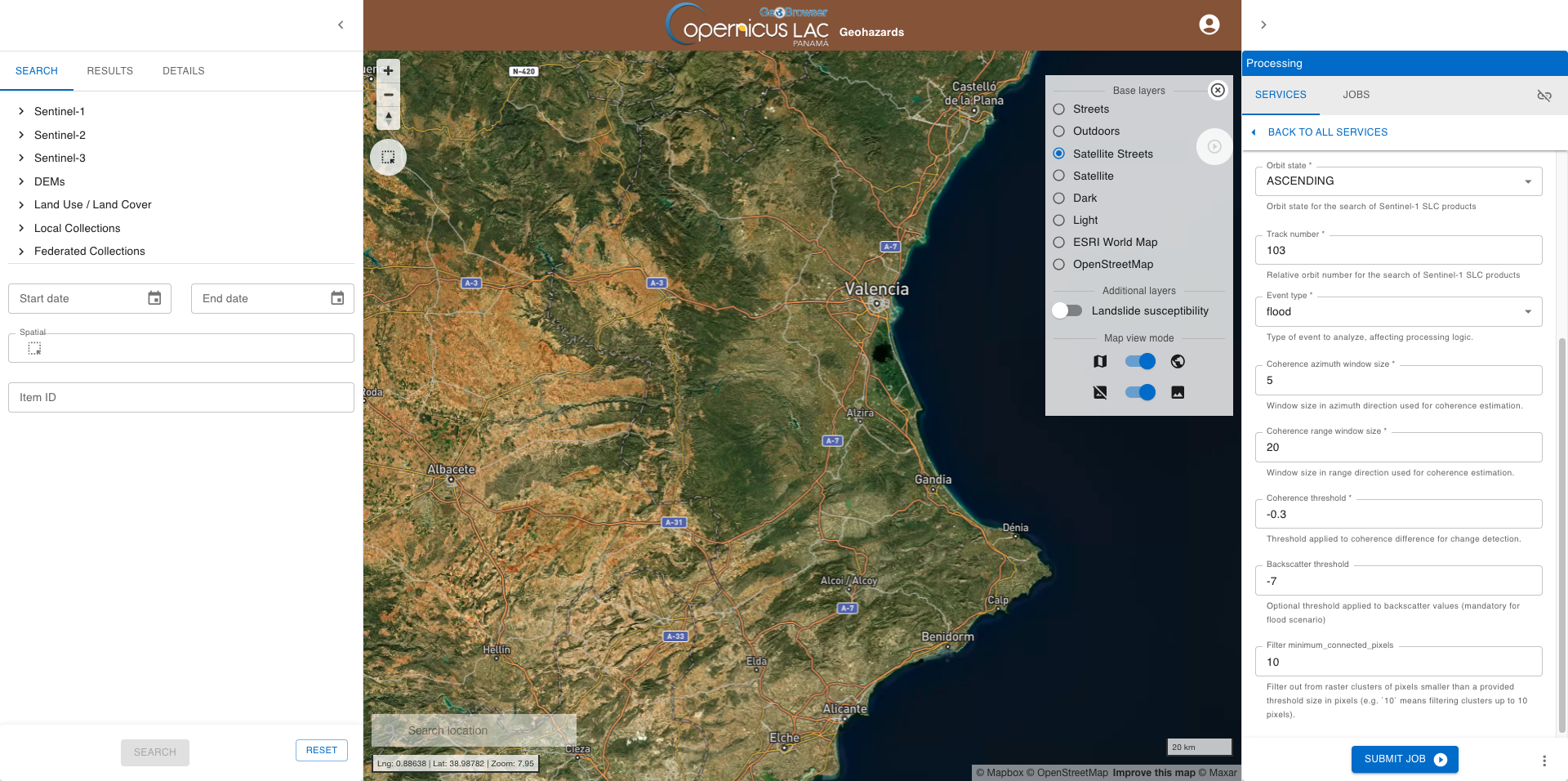Select the Dark base layer
The height and width of the screenshot is (781, 1568).
(x=1059, y=198)
